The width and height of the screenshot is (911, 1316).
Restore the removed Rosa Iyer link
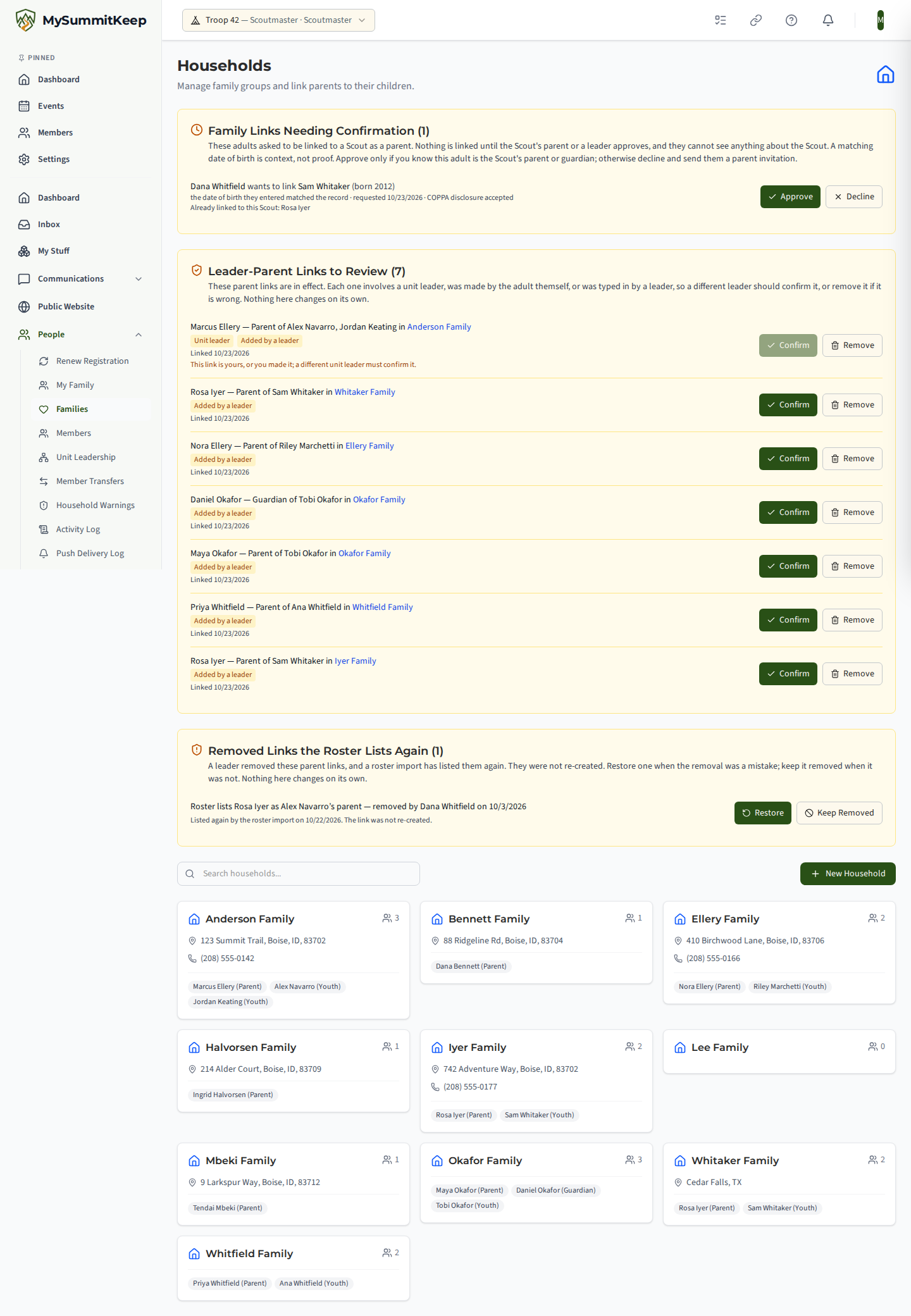(762, 813)
